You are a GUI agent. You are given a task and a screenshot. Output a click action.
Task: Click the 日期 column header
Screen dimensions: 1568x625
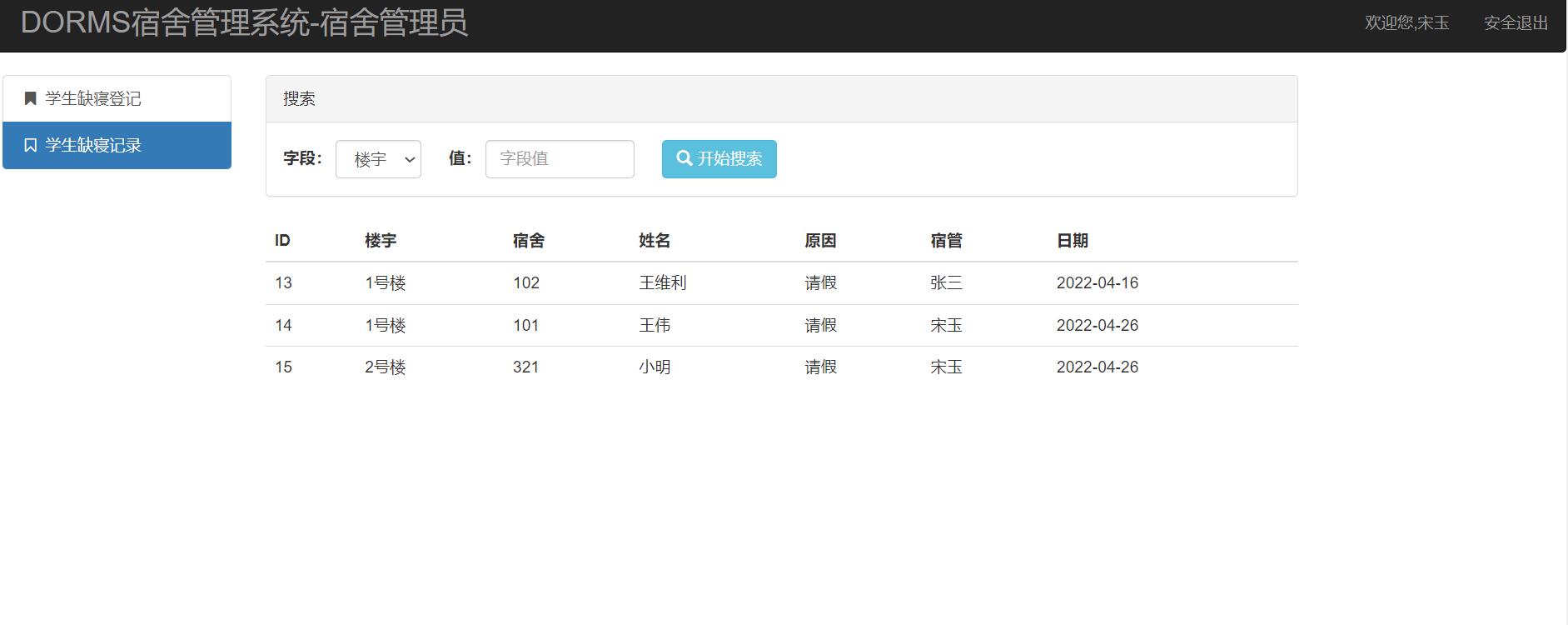[x=1073, y=241]
